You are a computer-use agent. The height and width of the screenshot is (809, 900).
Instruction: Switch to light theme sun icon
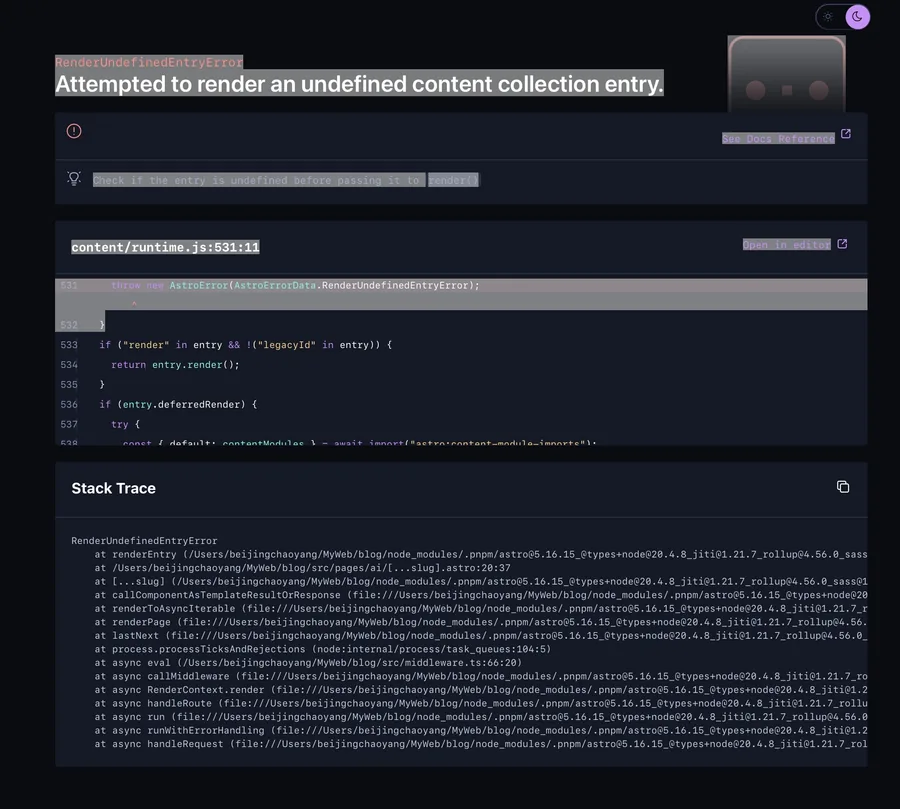point(828,17)
